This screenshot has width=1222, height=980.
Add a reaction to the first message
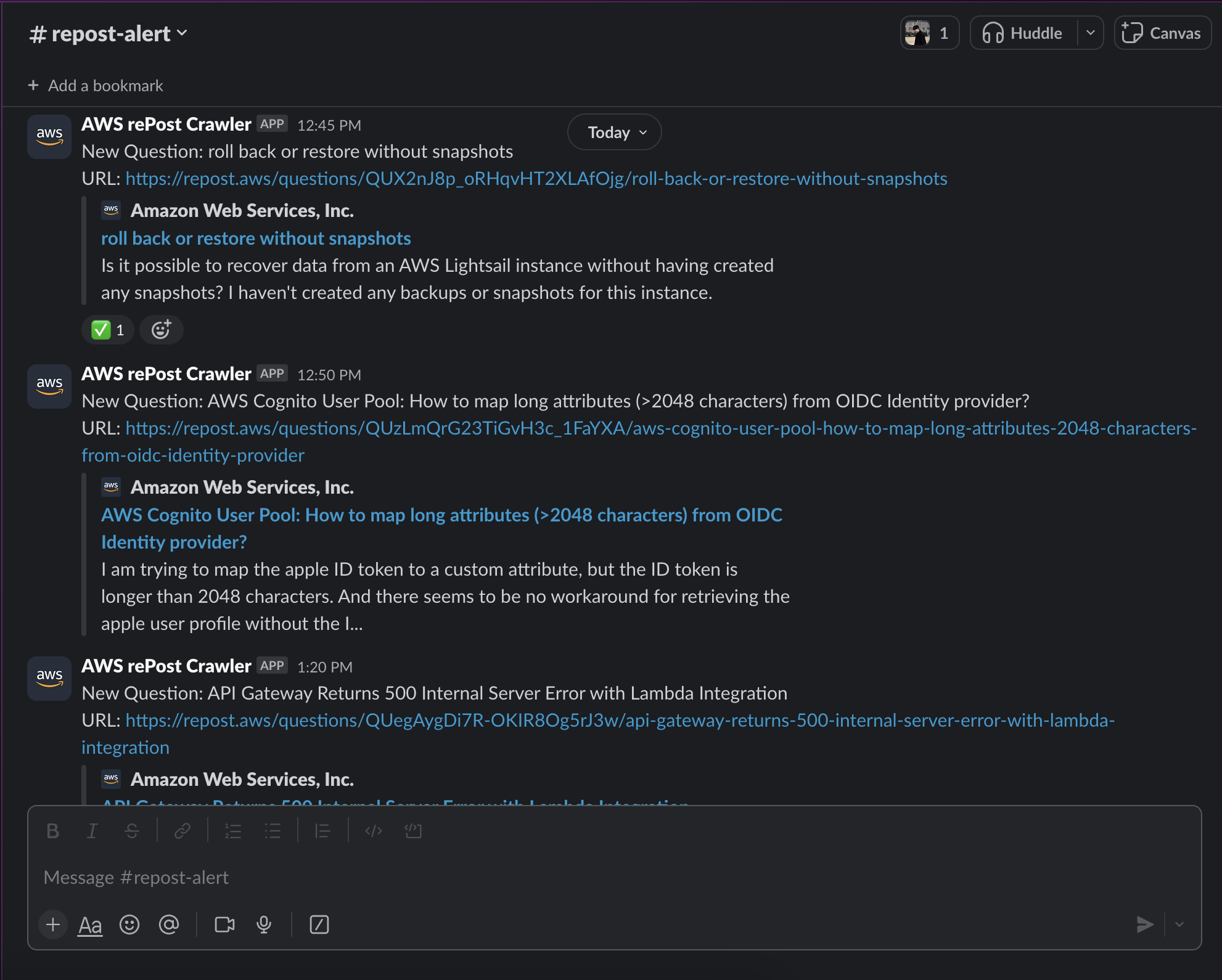162,330
